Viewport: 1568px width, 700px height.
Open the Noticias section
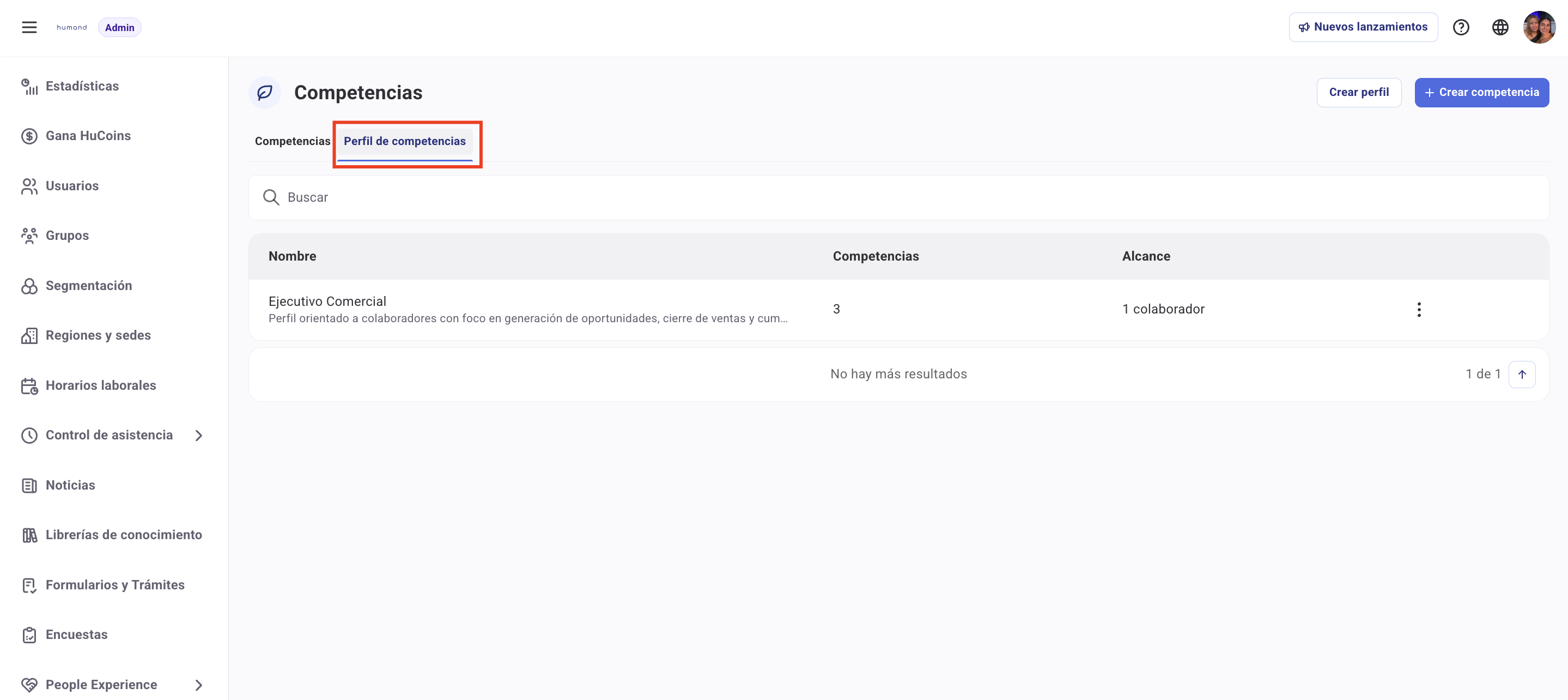(x=71, y=485)
